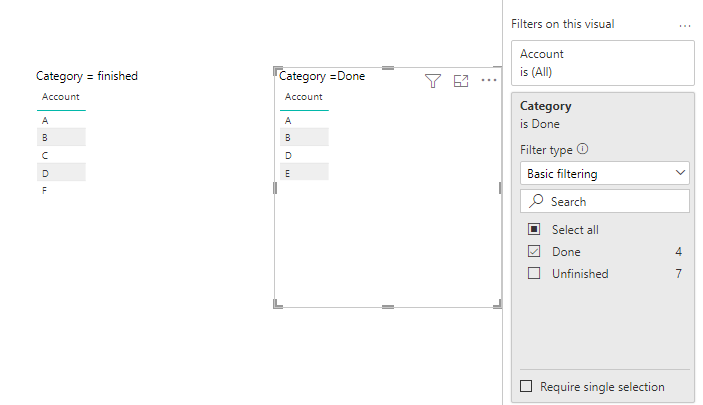Toggle the Select all checkbox
Image resolution: width=703 pixels, height=405 pixels.
(x=534, y=229)
